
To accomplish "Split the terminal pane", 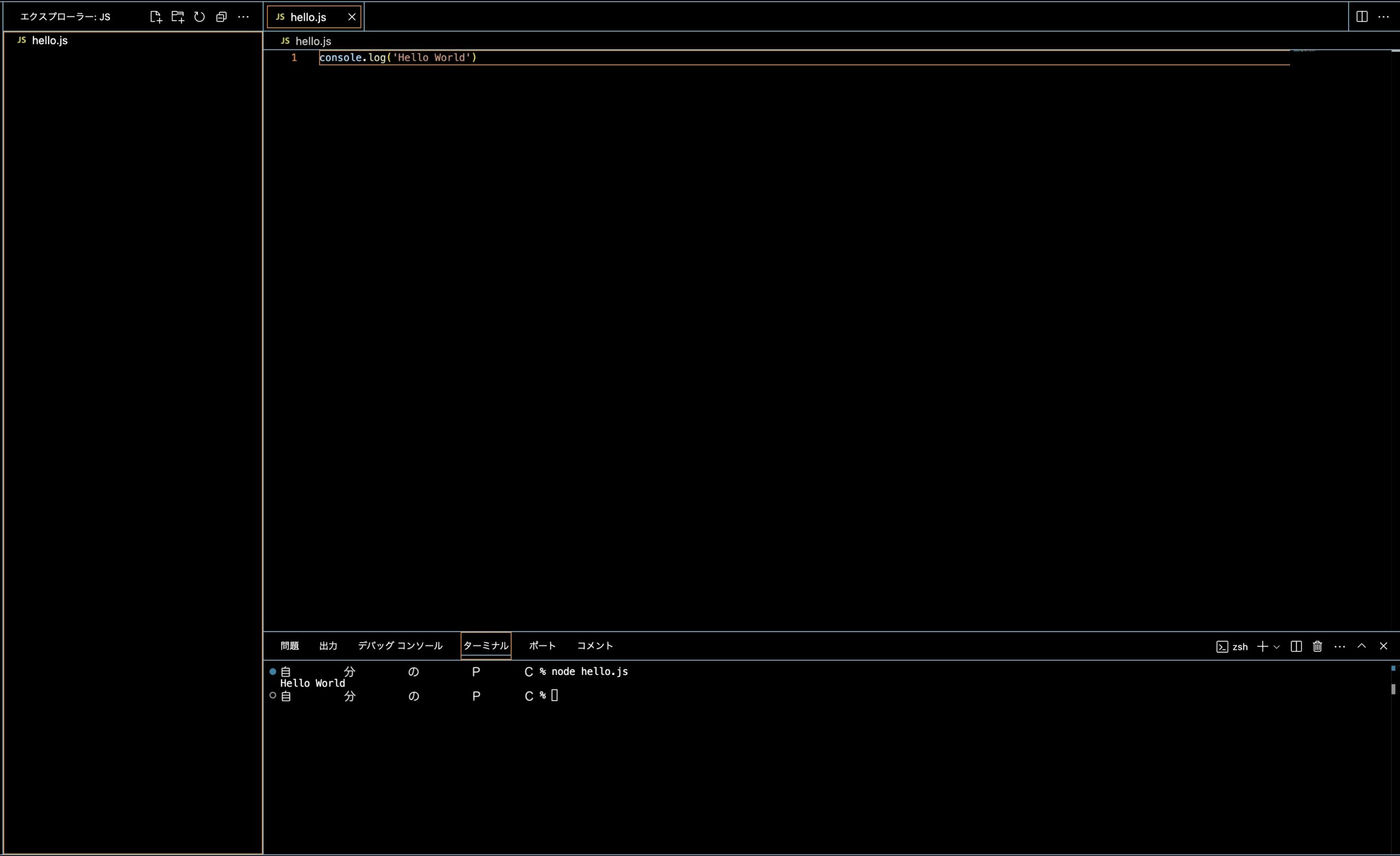I will [x=1296, y=647].
